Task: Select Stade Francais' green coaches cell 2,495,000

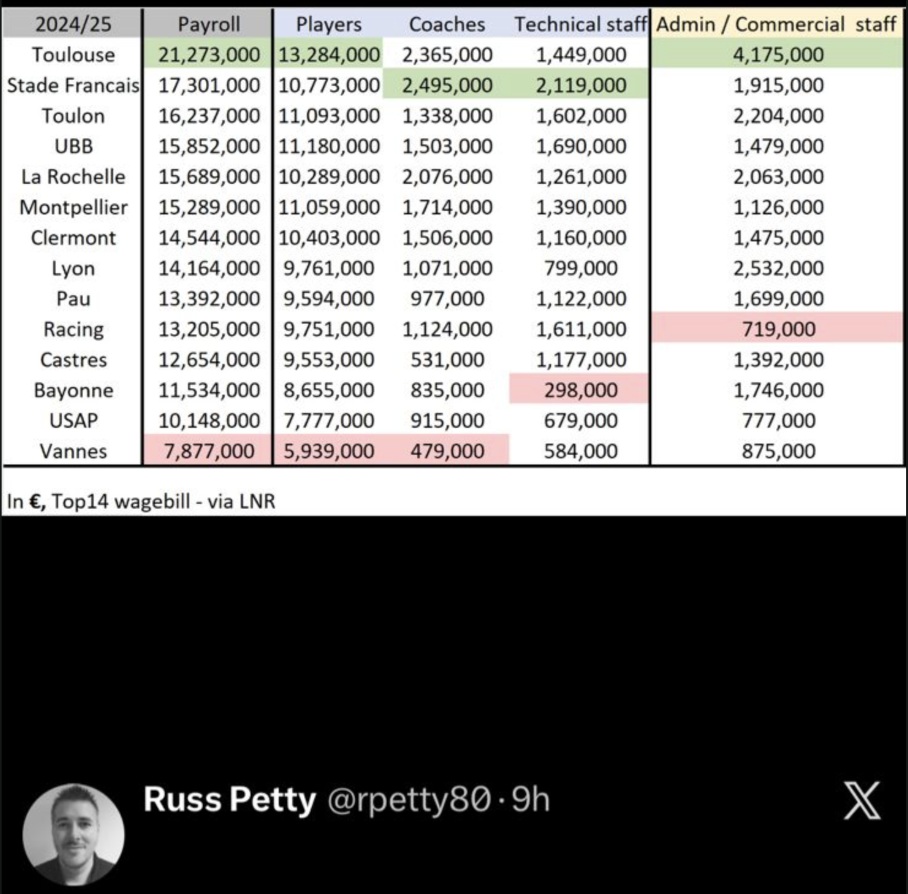Action: (x=447, y=86)
